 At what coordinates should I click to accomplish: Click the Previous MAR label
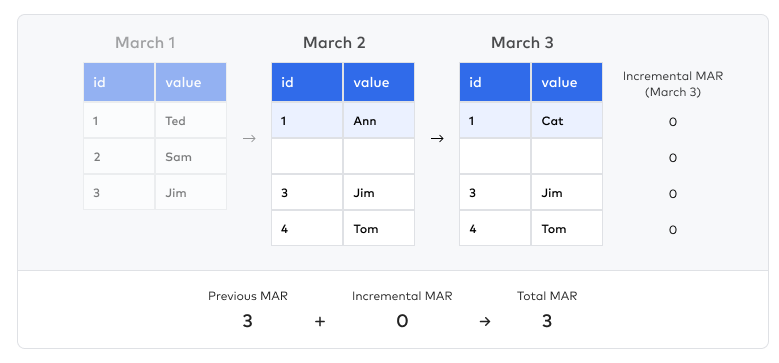click(248, 296)
